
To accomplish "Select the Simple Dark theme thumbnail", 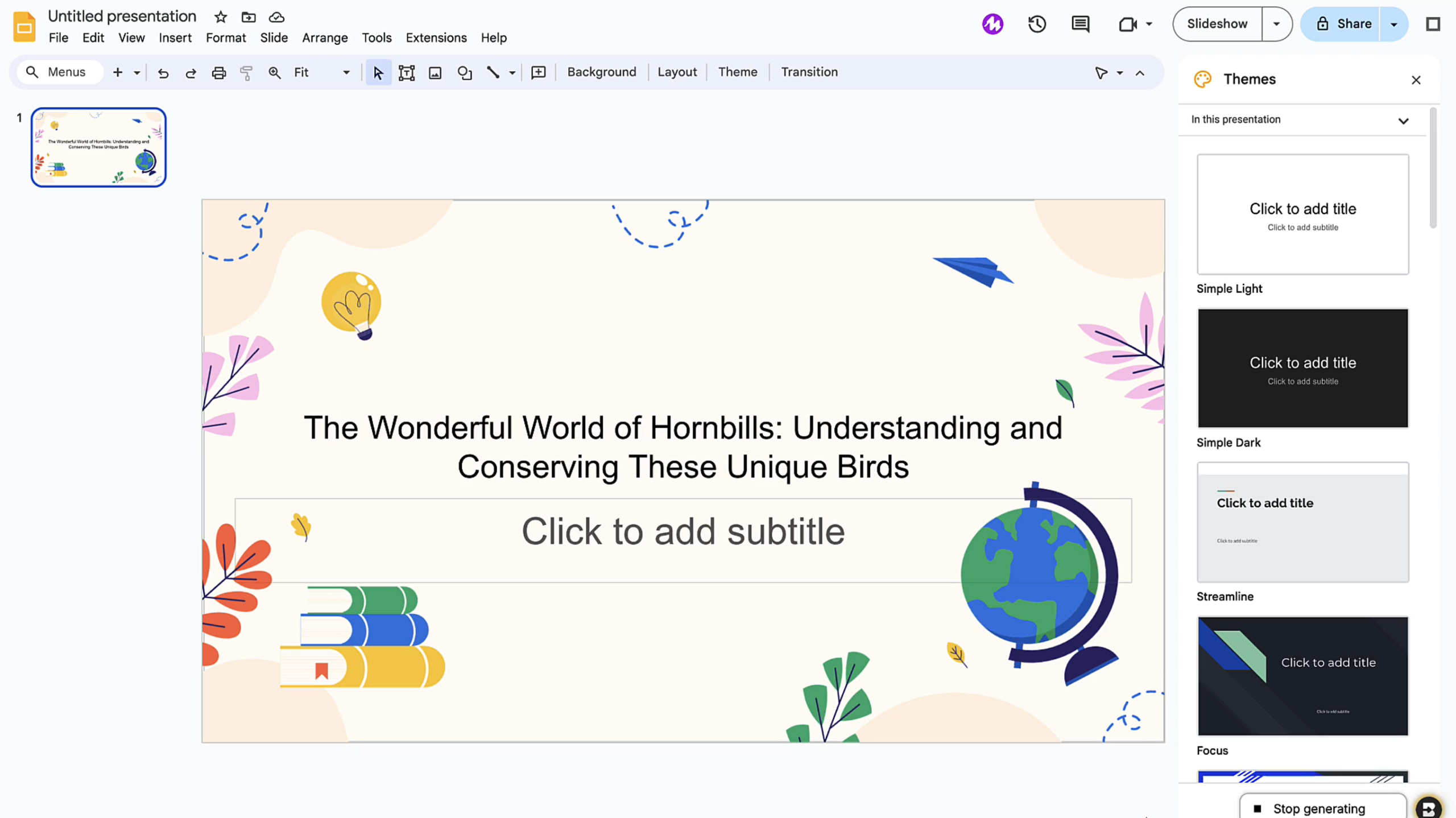I will [1302, 368].
